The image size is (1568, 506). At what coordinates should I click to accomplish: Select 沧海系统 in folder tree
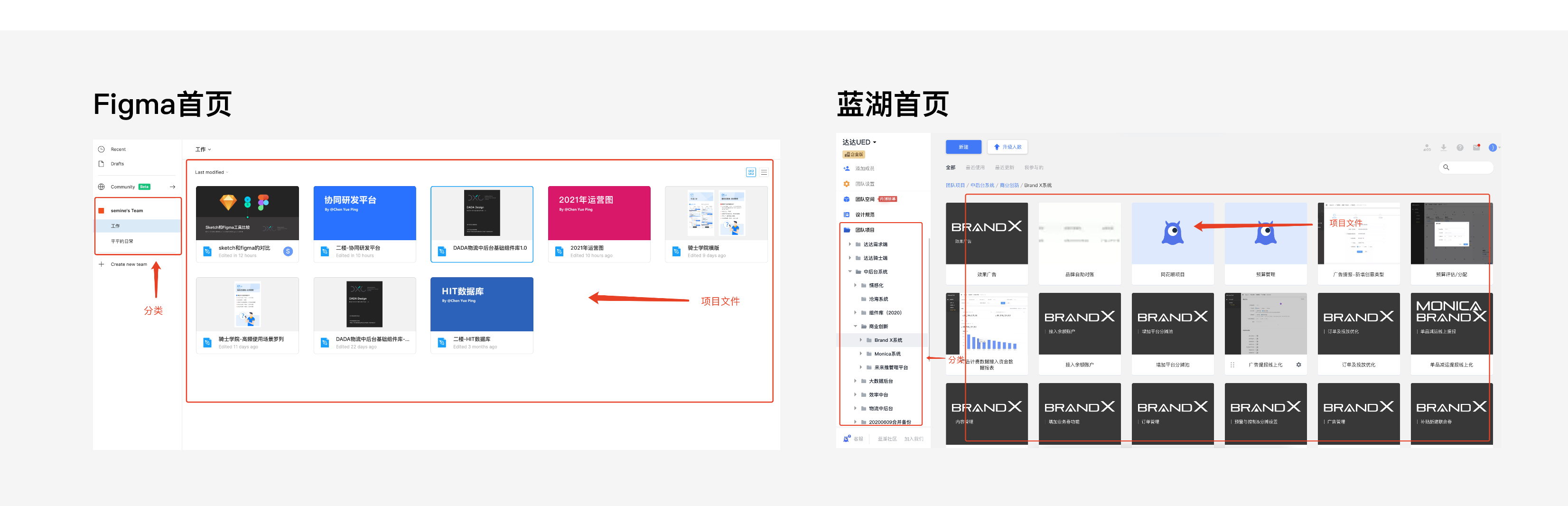click(x=878, y=299)
